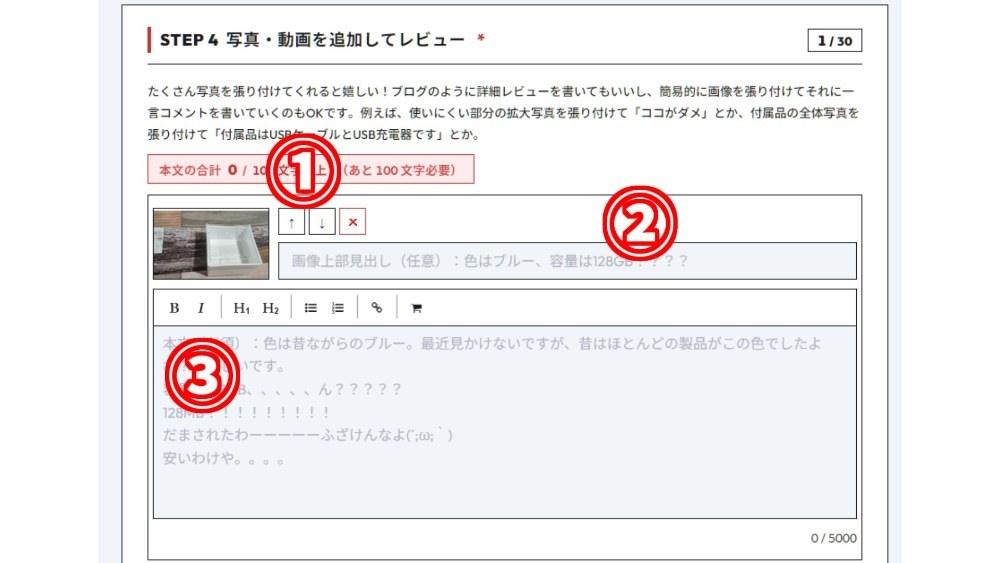Insert a hyperlink with the link icon
Image resolution: width=1000 pixels, height=563 pixels.
tap(377, 308)
